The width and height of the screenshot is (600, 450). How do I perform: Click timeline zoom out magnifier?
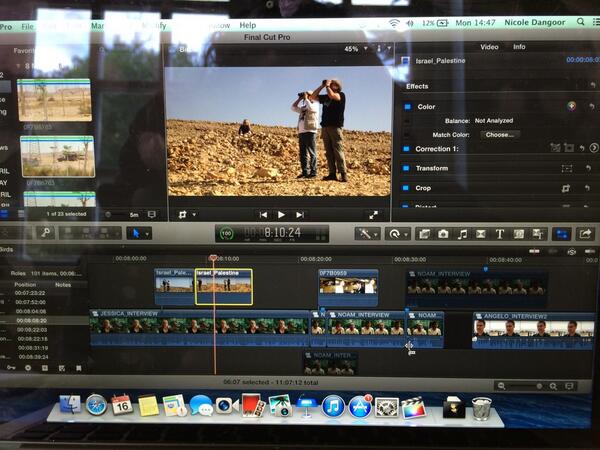pyautogui.click(x=501, y=386)
